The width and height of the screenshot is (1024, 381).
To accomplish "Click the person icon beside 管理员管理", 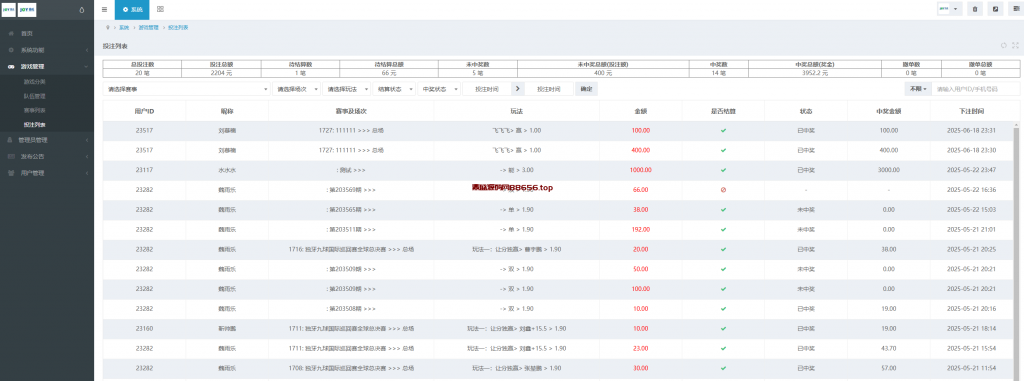I will tap(11, 140).
